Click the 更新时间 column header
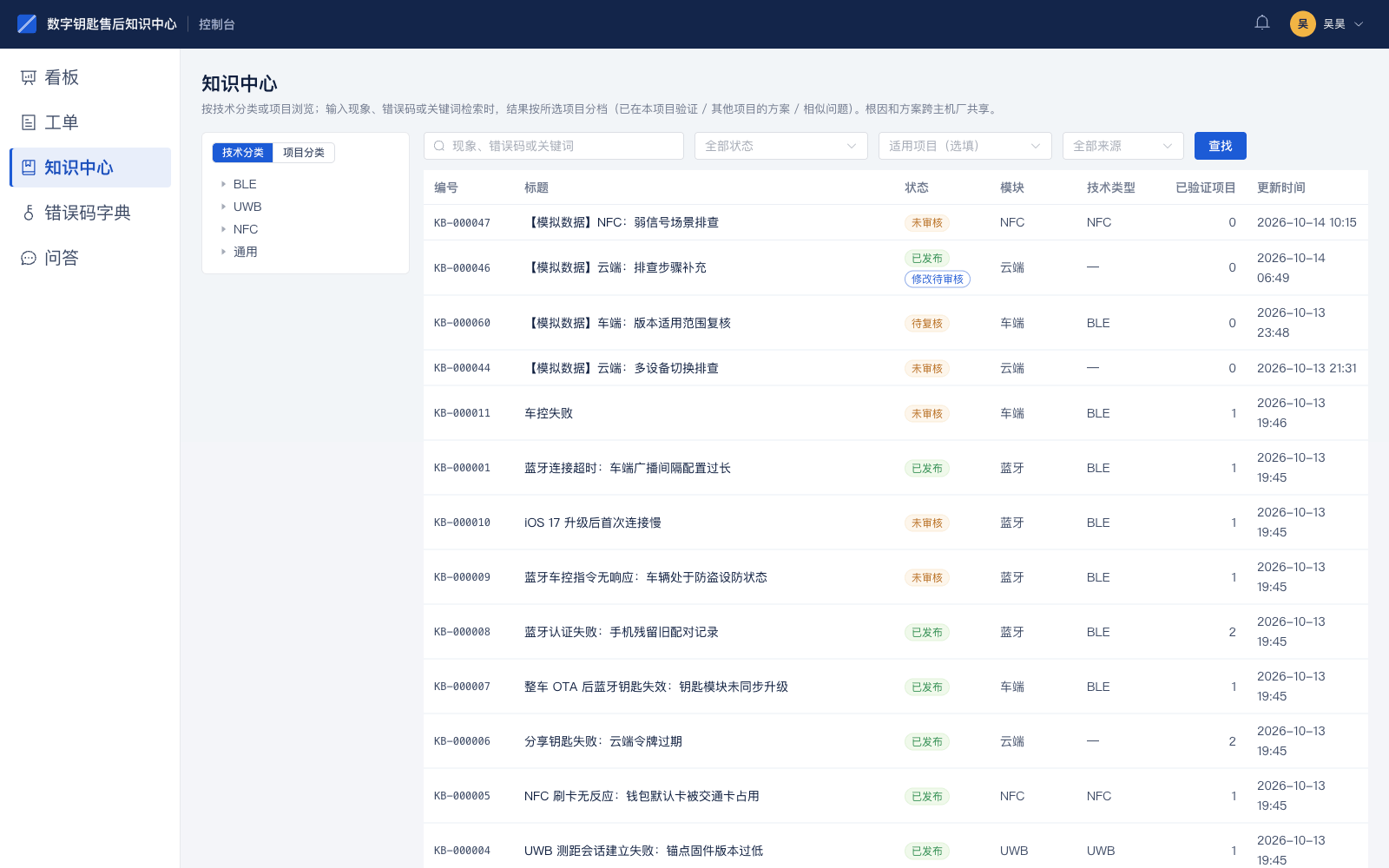1389x868 pixels. pos(1281,187)
